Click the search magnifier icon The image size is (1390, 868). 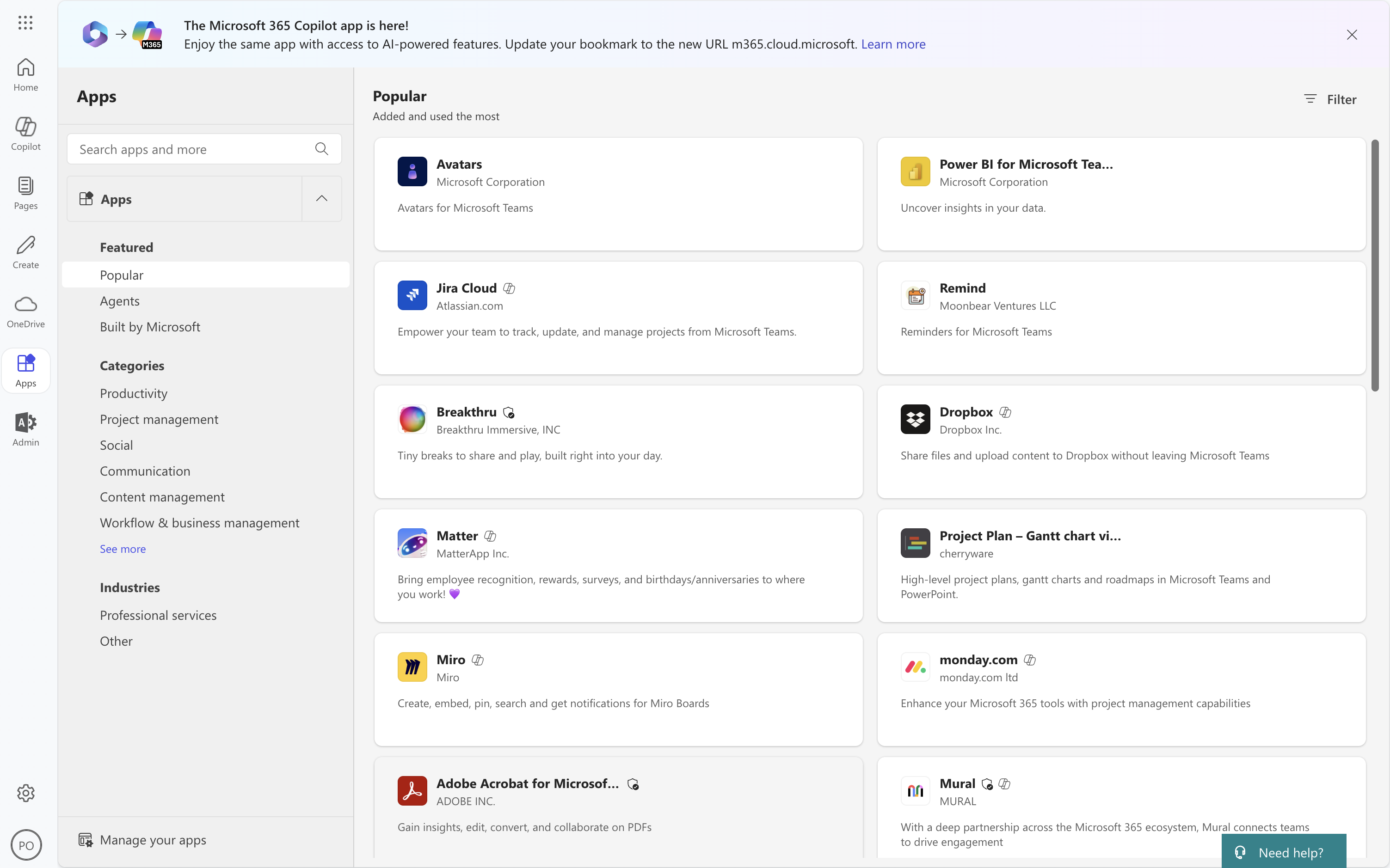tap(322, 149)
